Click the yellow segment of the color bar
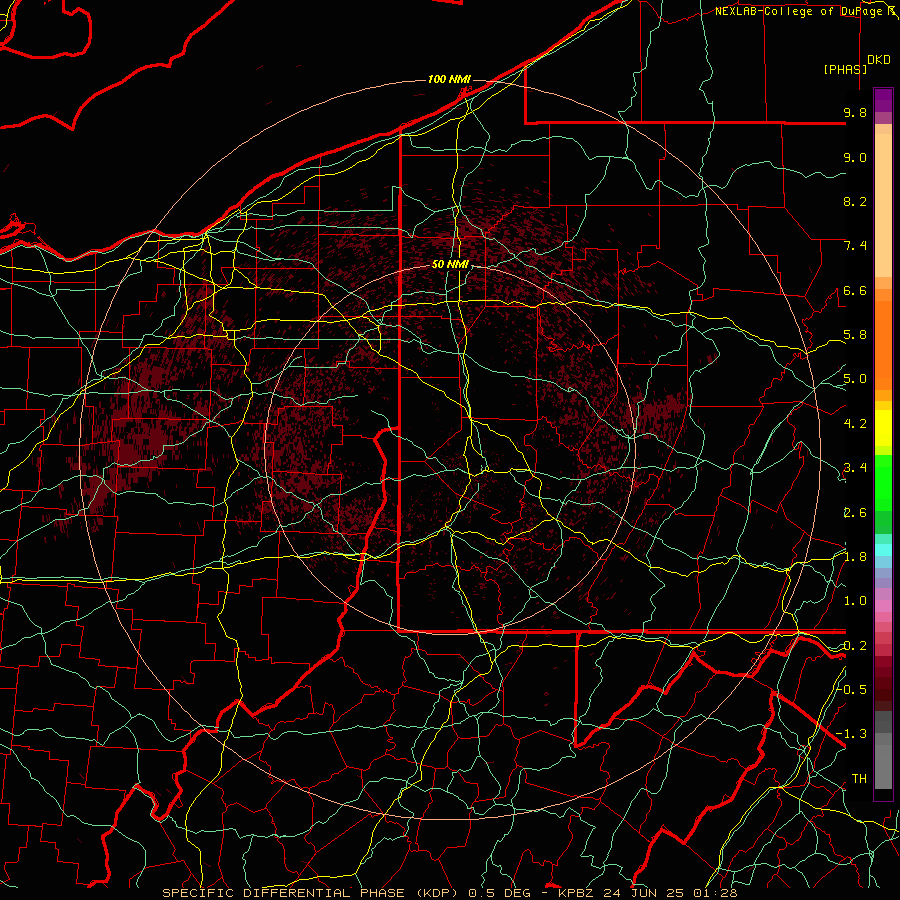 (x=883, y=428)
